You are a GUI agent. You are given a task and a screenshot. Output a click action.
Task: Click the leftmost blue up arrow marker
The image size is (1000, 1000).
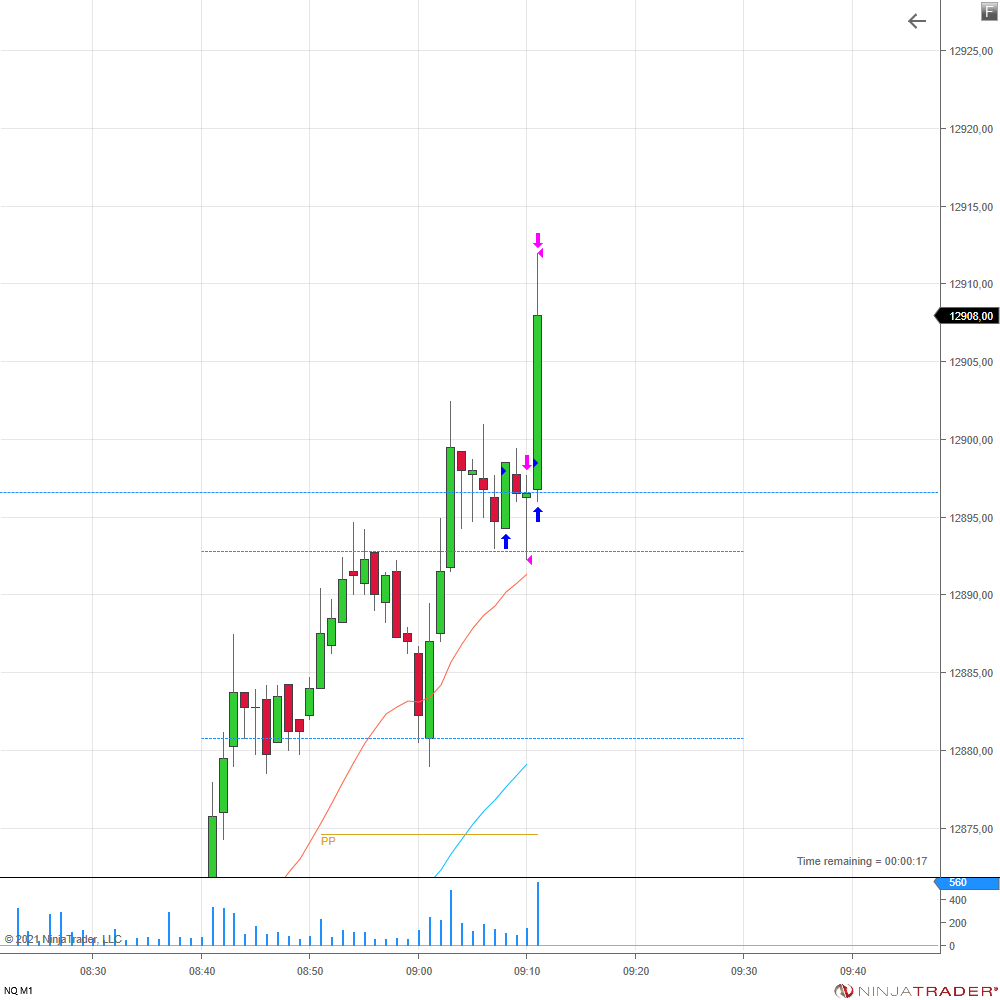pos(506,541)
